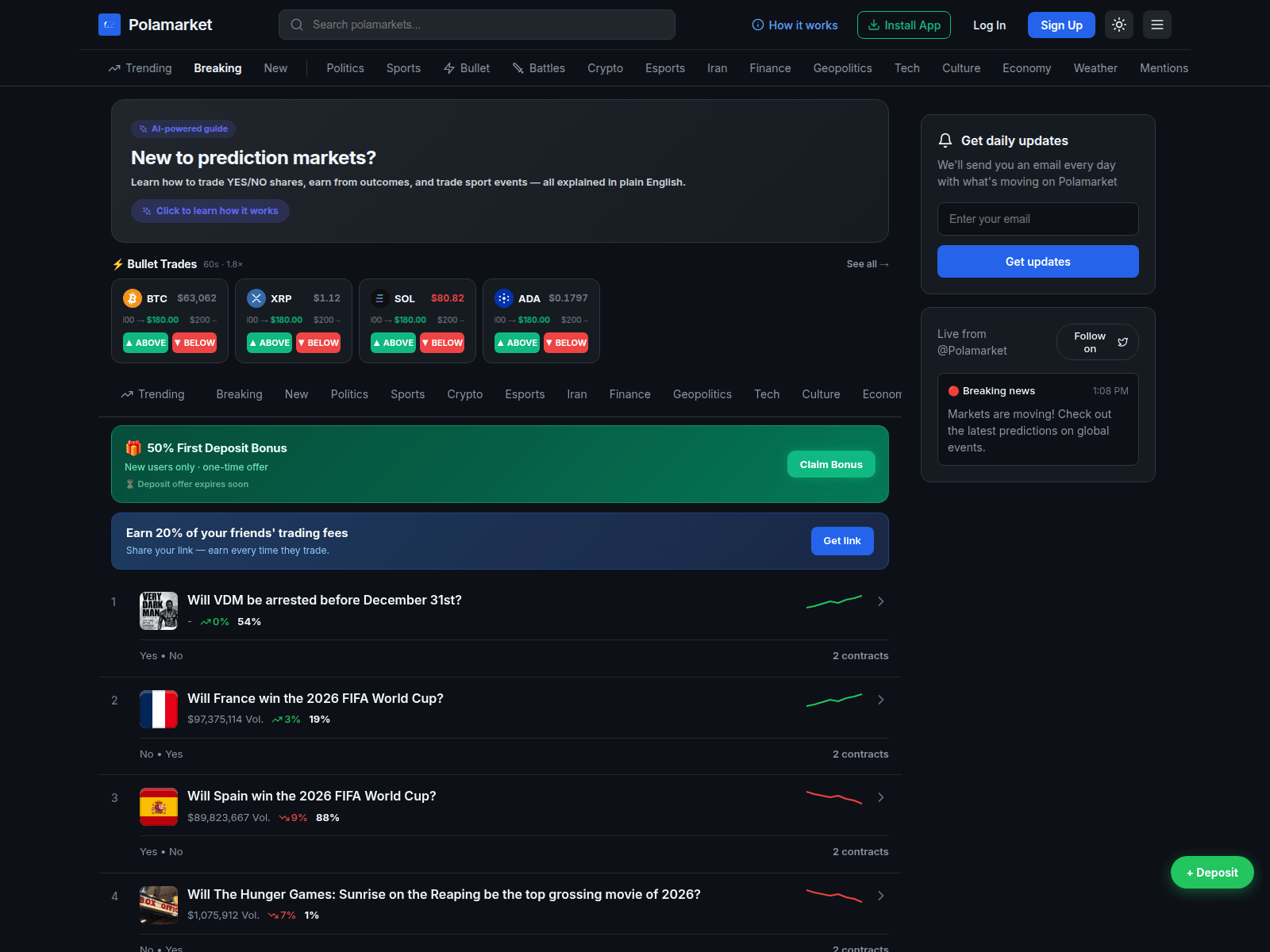Bet BELOW on the SOL card
Viewport: 1270px width, 952px height.
tap(442, 343)
